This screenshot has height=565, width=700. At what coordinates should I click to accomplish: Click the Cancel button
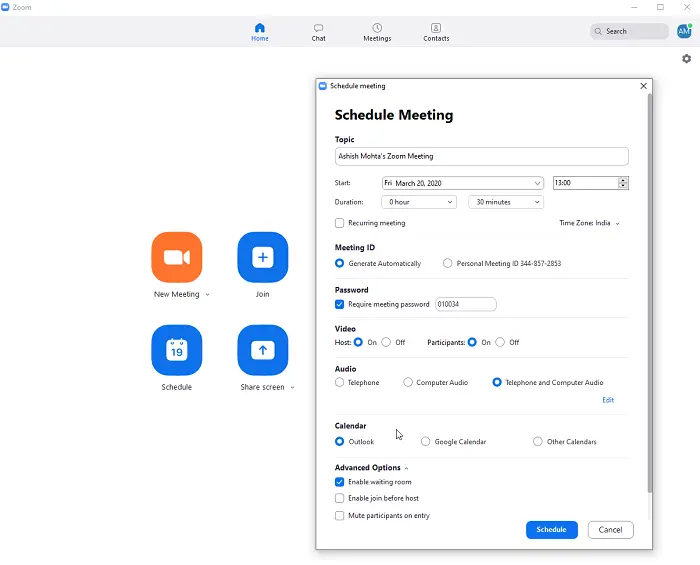(x=610, y=530)
